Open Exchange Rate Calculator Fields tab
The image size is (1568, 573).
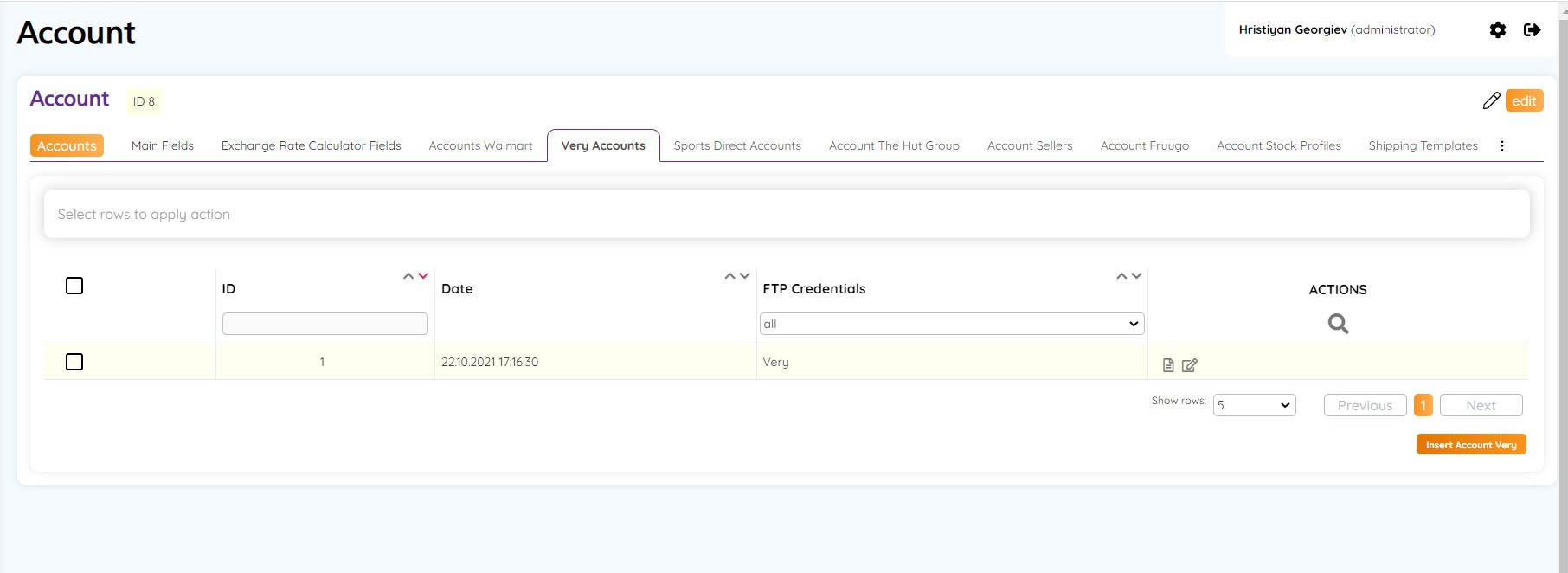(x=312, y=145)
